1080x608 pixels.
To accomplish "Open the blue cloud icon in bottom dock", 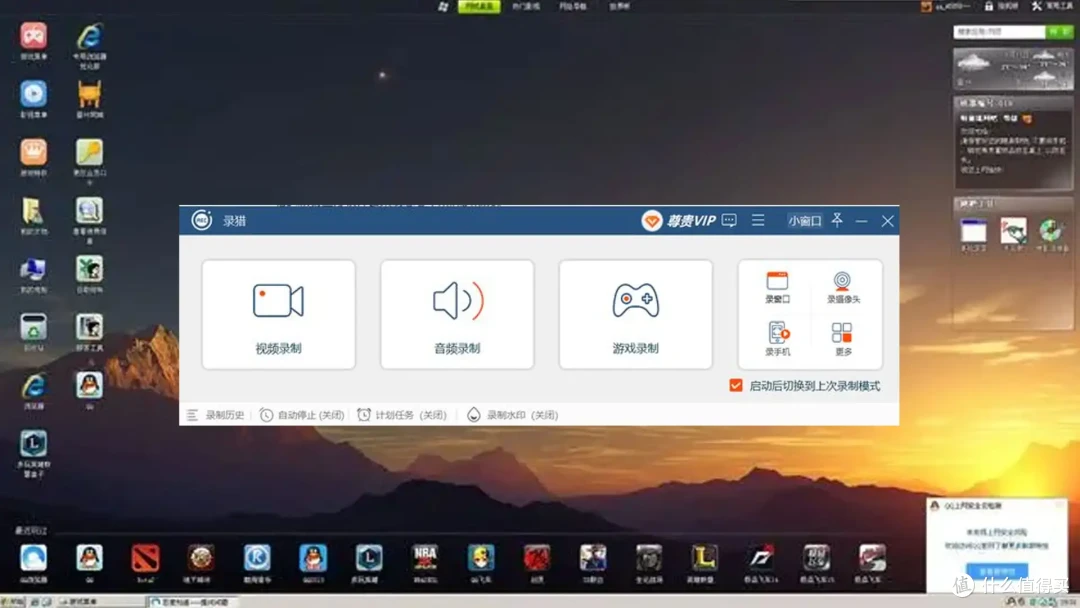I will pyautogui.click(x=33, y=558).
